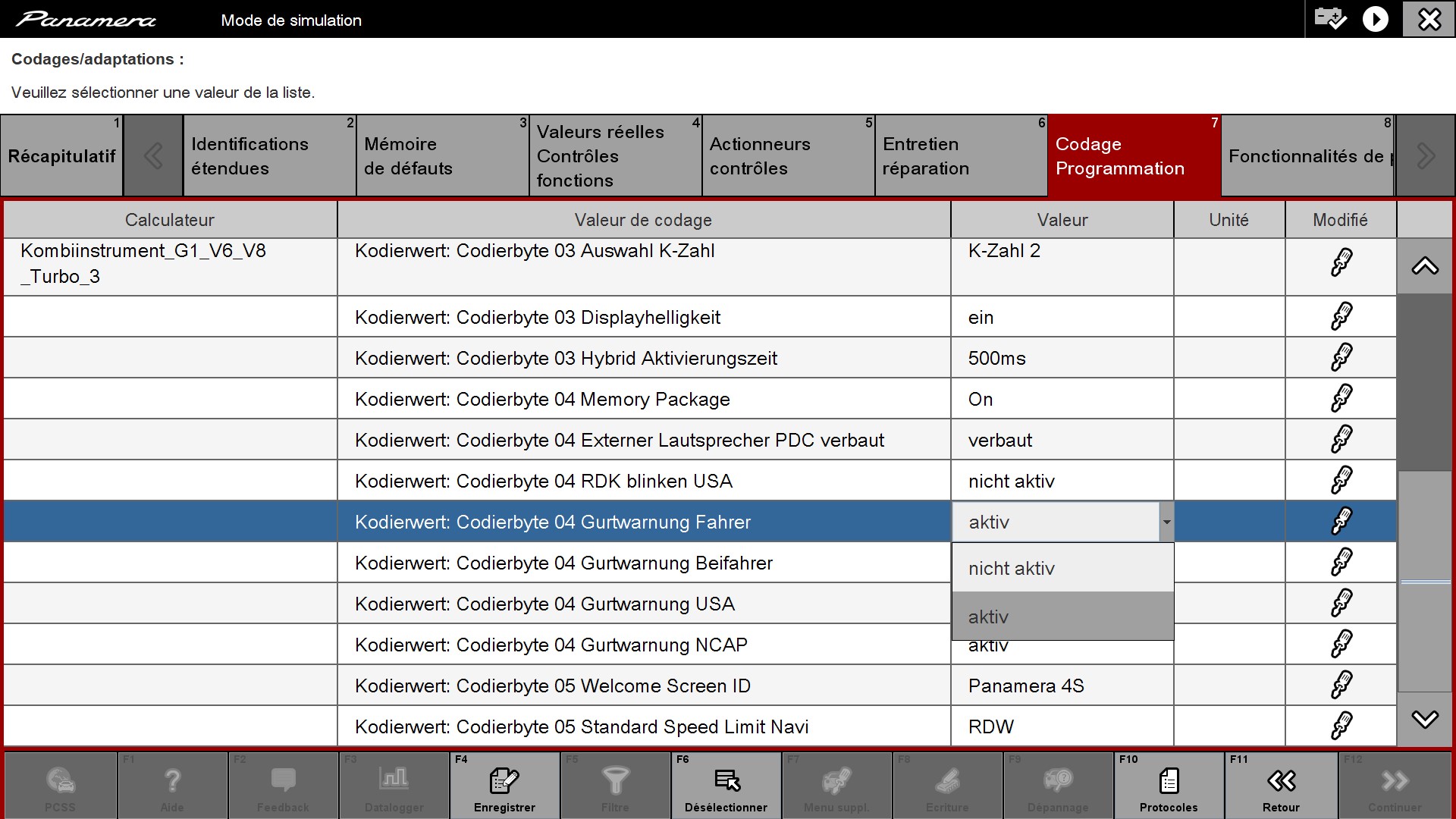The image size is (1456, 819).
Task: Click the F4 Enregistrer button
Action: pyautogui.click(x=504, y=785)
